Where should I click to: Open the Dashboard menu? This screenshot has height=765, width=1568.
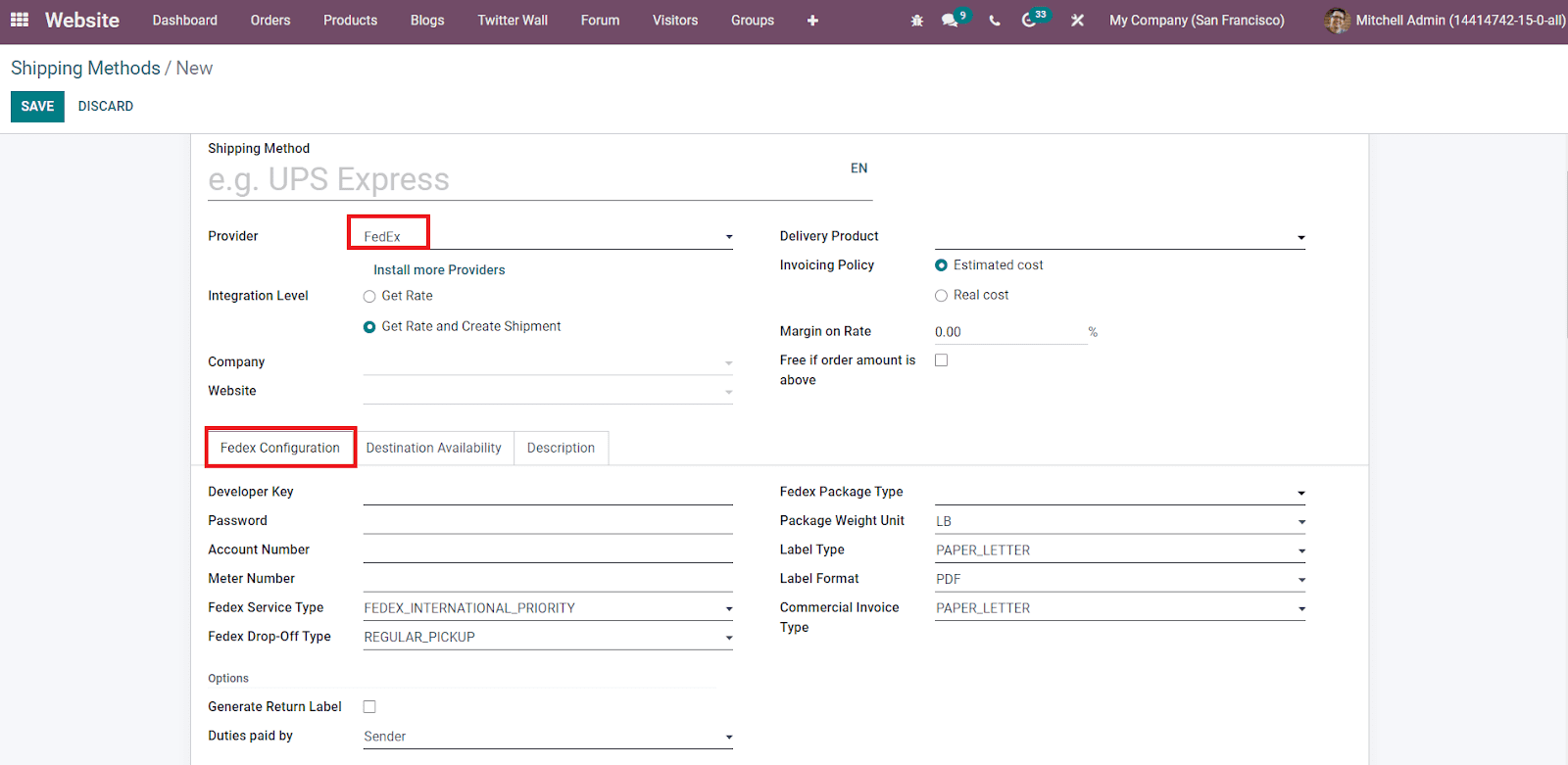[185, 21]
